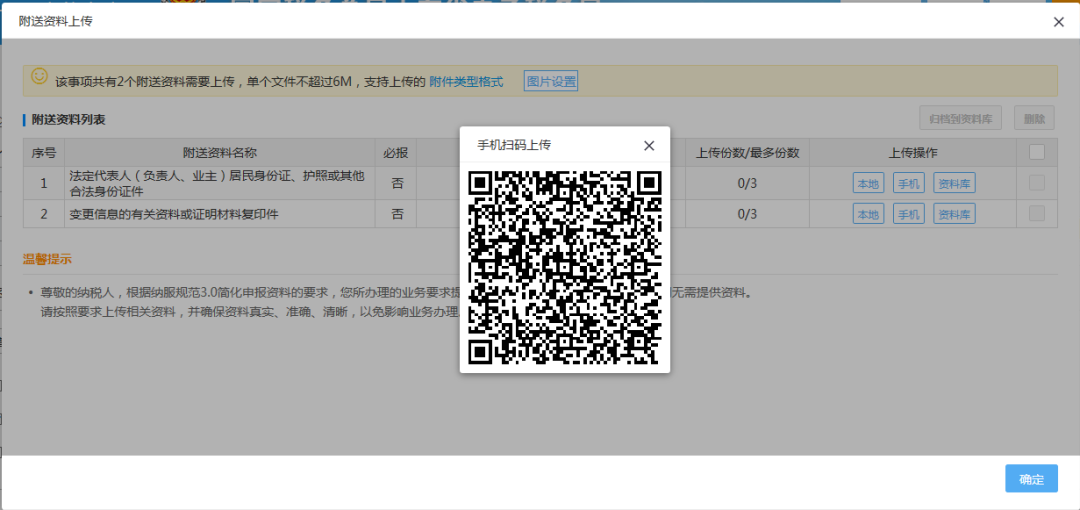
Task: Select the 法定代表人 居民身份证 row text
Action: pyautogui.click(x=216, y=183)
